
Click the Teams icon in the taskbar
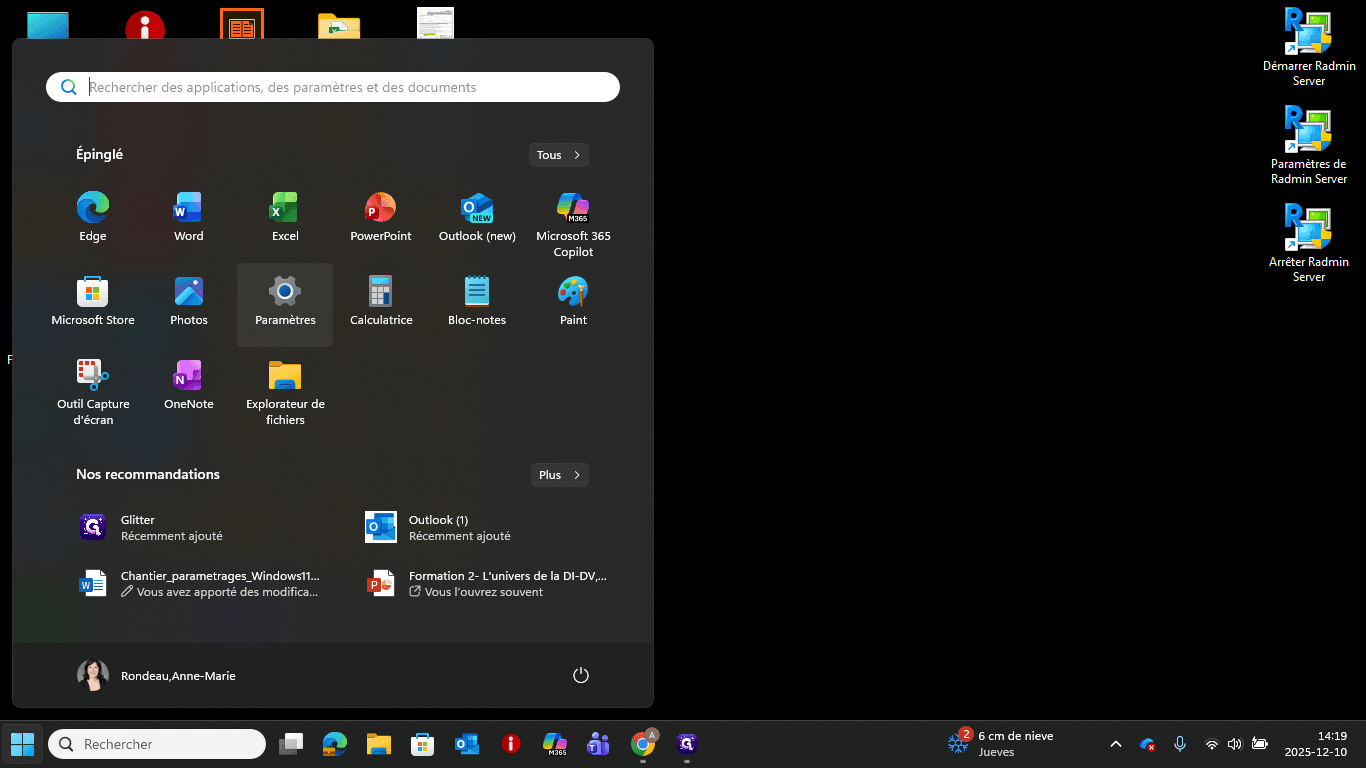click(599, 744)
